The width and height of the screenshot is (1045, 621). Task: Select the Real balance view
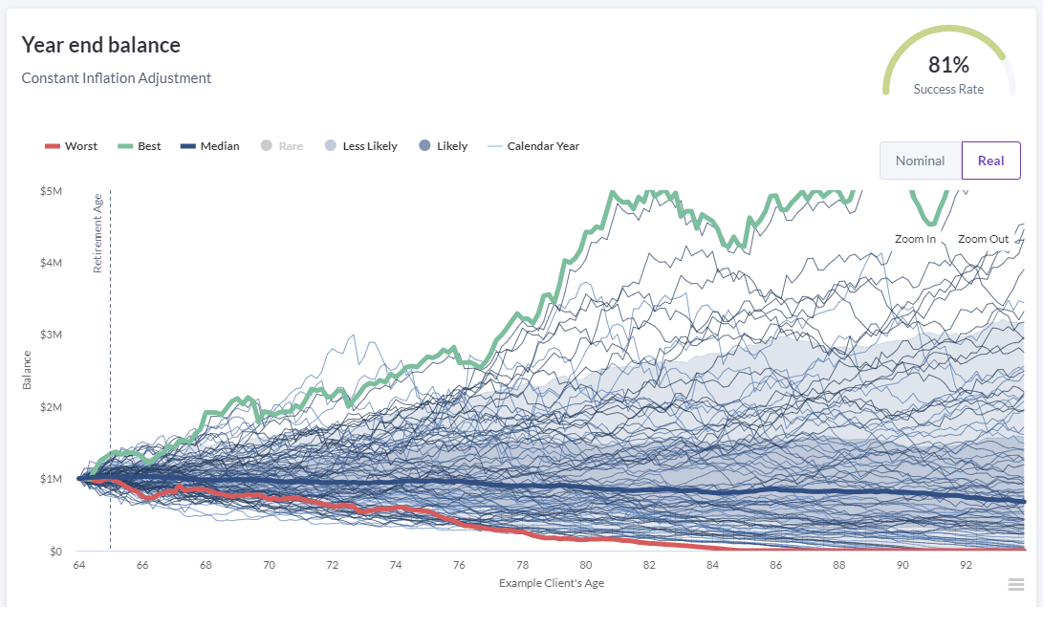tap(991, 161)
